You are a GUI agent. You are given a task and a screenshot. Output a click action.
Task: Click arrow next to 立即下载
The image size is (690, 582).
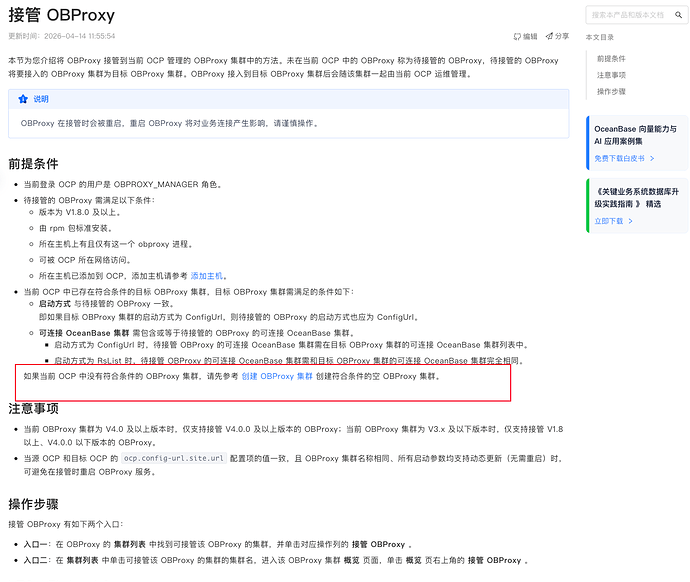631,221
